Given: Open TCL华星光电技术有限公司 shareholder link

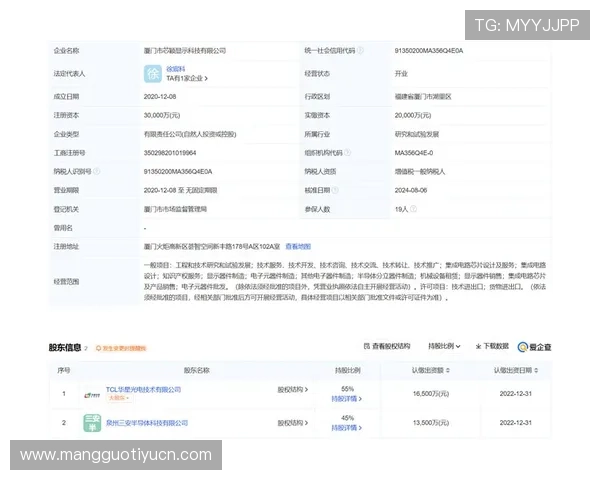Looking at the screenshot, I should (143, 390).
